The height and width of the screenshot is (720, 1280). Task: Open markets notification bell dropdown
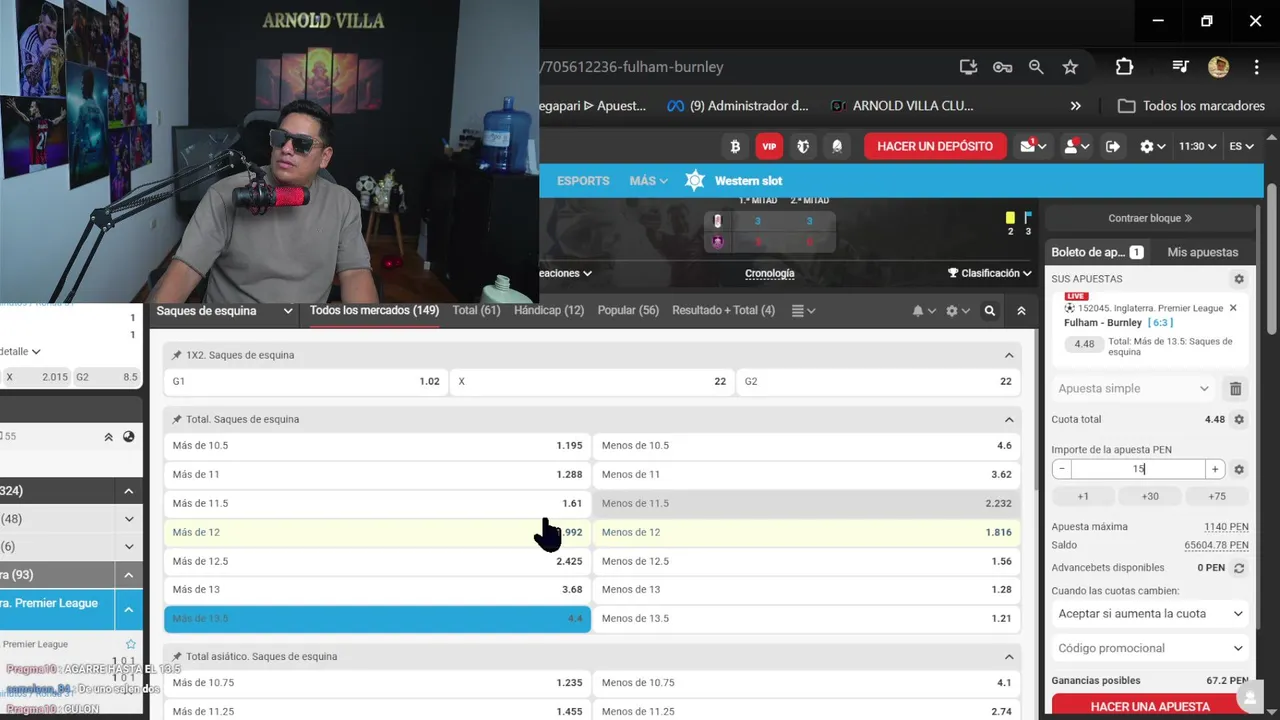coord(924,311)
